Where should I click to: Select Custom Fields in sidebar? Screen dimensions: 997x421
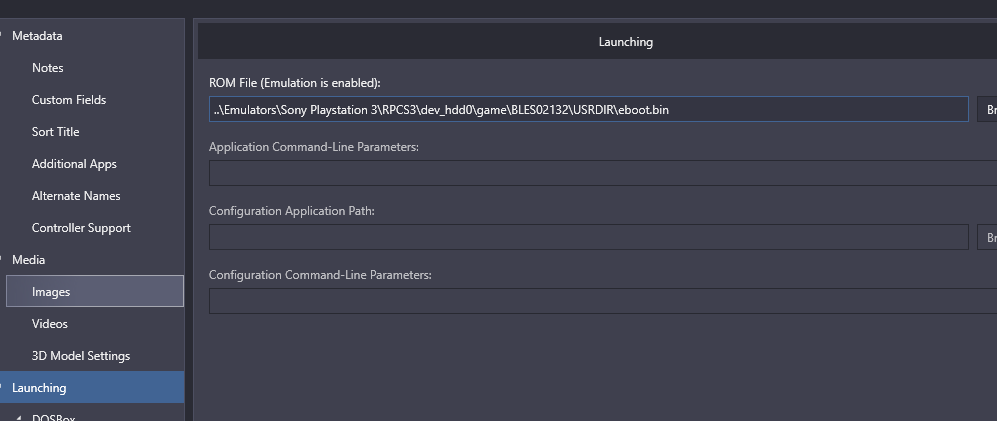69,100
